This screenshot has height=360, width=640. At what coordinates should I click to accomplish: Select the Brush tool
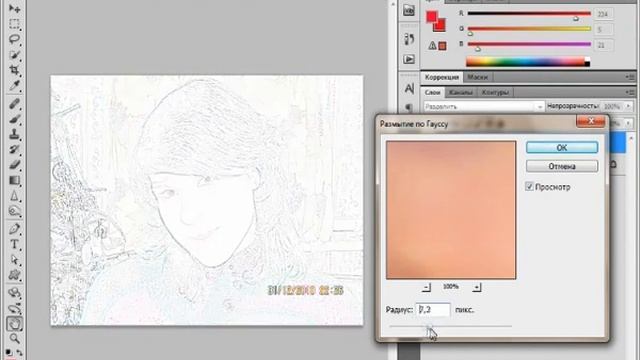pos(14,119)
